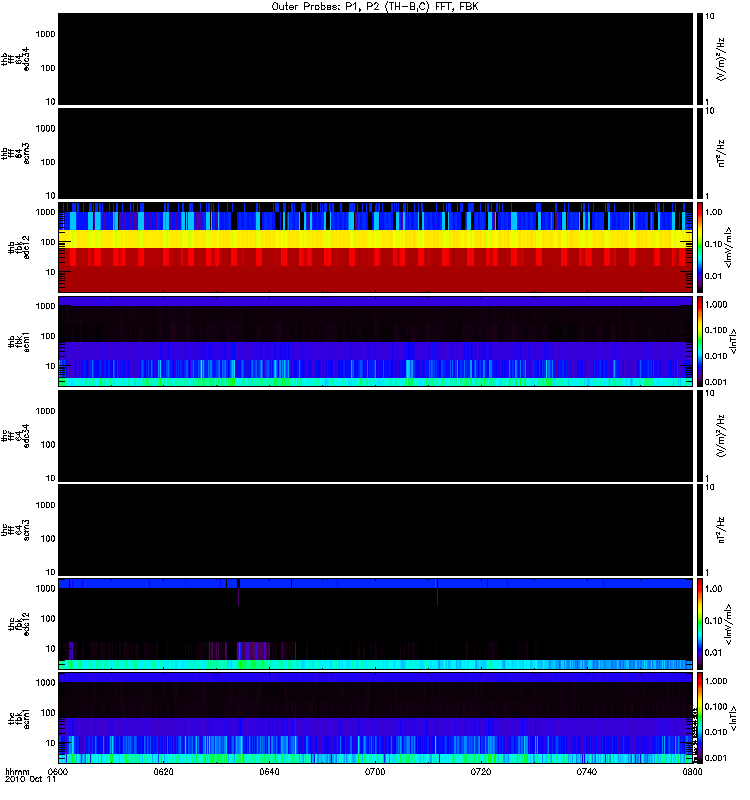Click "<|mV/m|>" unit label beside thc edc12 color bar

click(x=728, y=624)
